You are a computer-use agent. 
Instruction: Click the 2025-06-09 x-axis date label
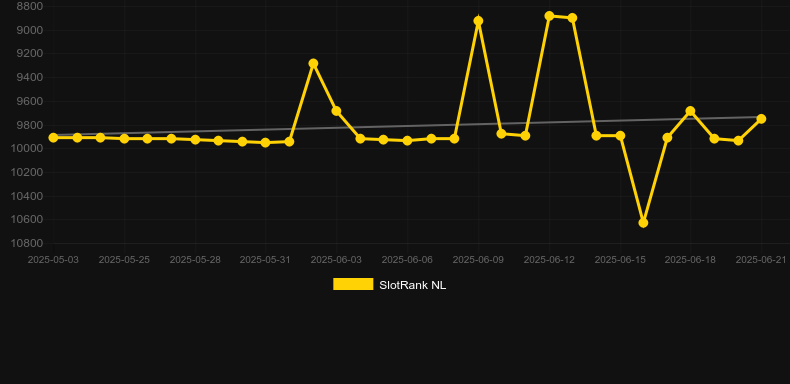[478, 260]
